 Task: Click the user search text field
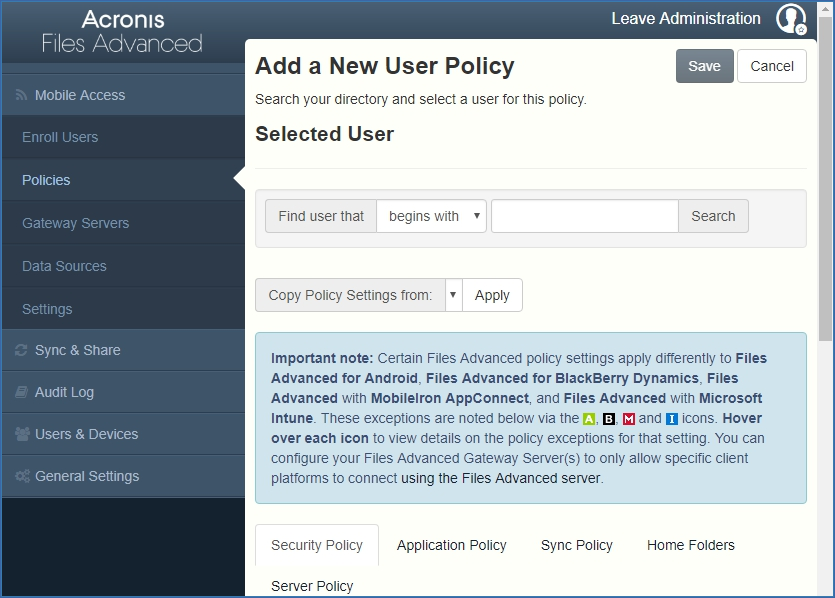point(585,216)
